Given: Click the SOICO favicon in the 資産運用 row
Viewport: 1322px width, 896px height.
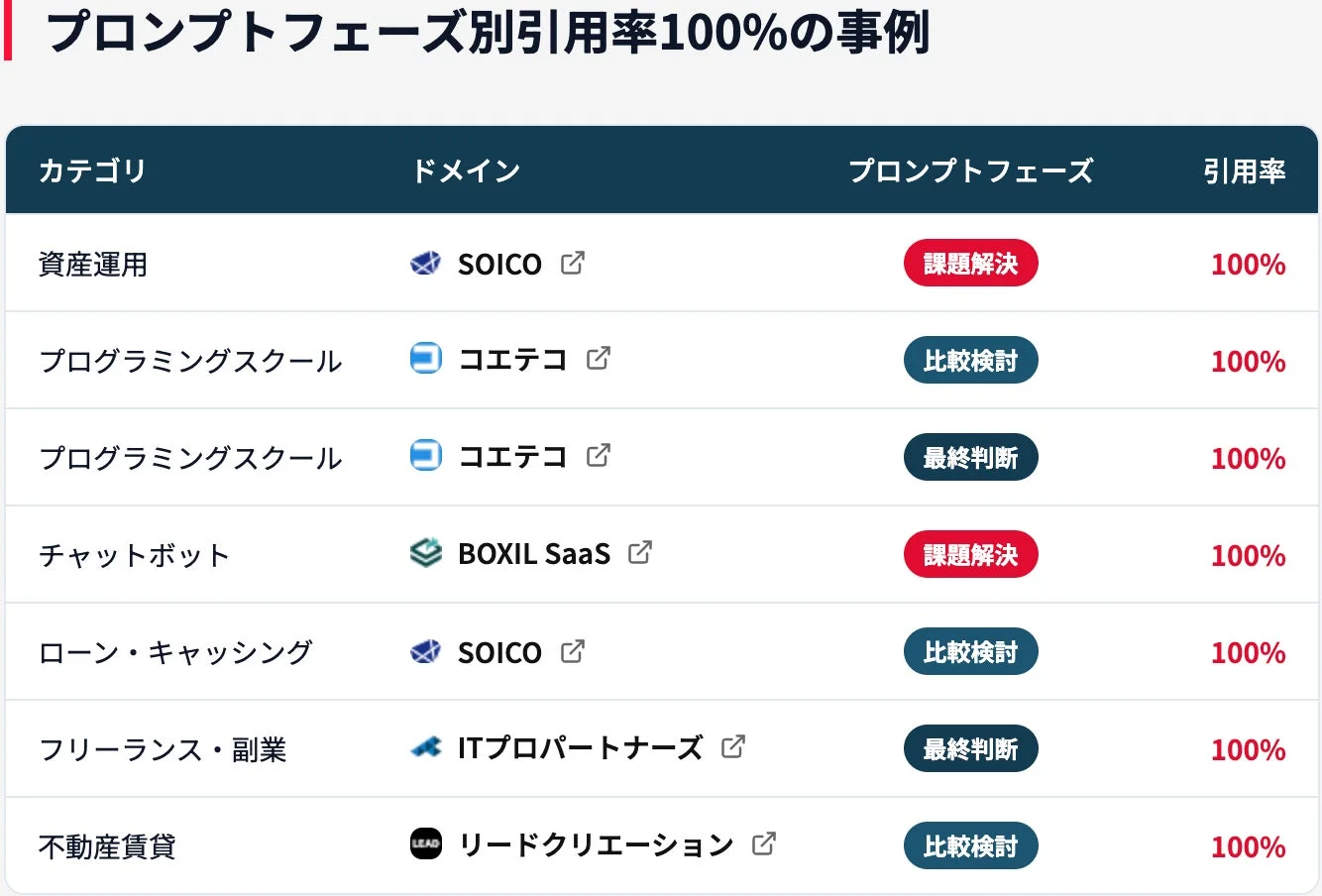Looking at the screenshot, I should point(425,264).
